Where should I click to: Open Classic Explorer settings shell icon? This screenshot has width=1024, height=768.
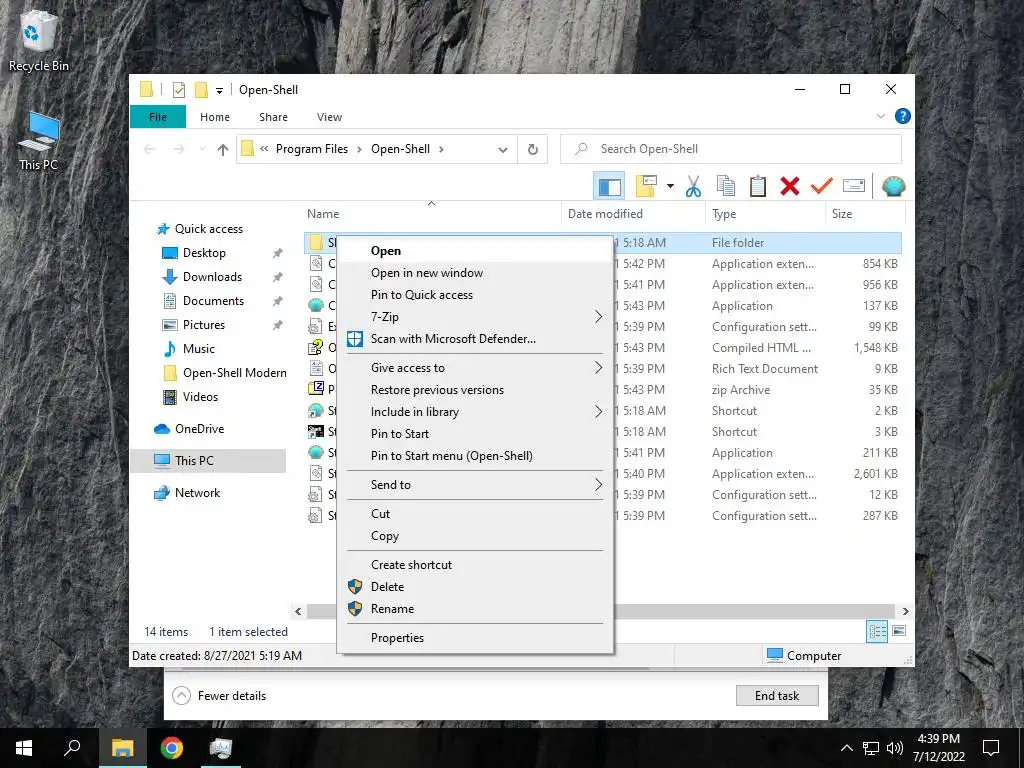893,186
